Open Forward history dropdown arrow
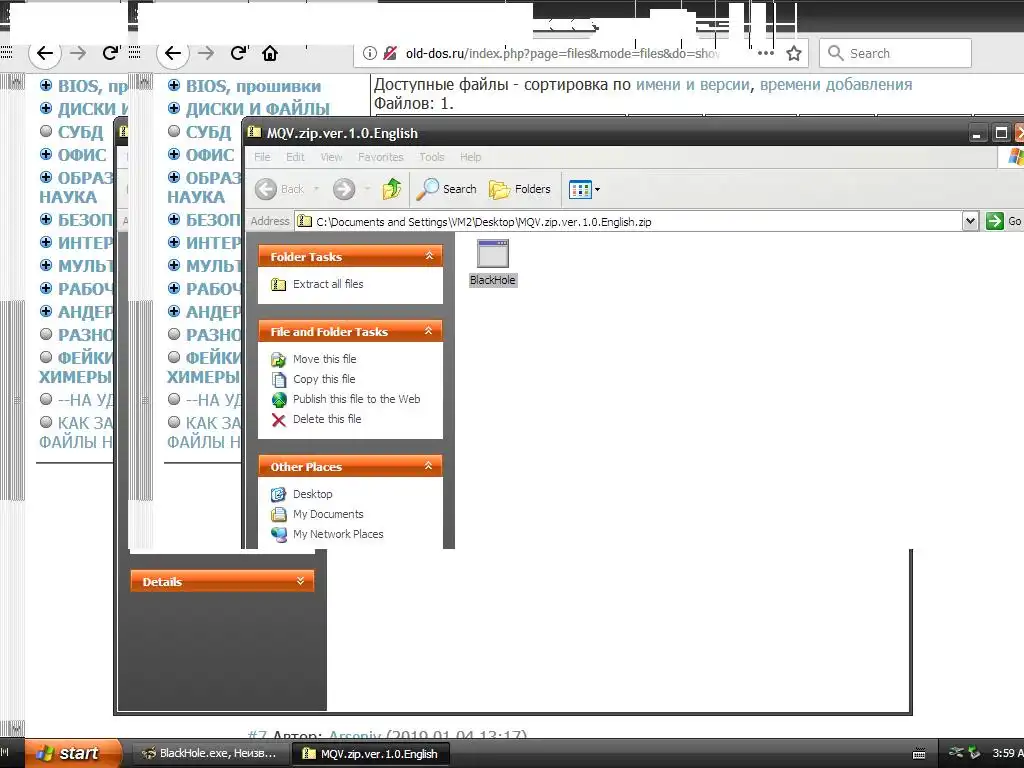Viewport: 1024px width, 768px height. tap(367, 189)
